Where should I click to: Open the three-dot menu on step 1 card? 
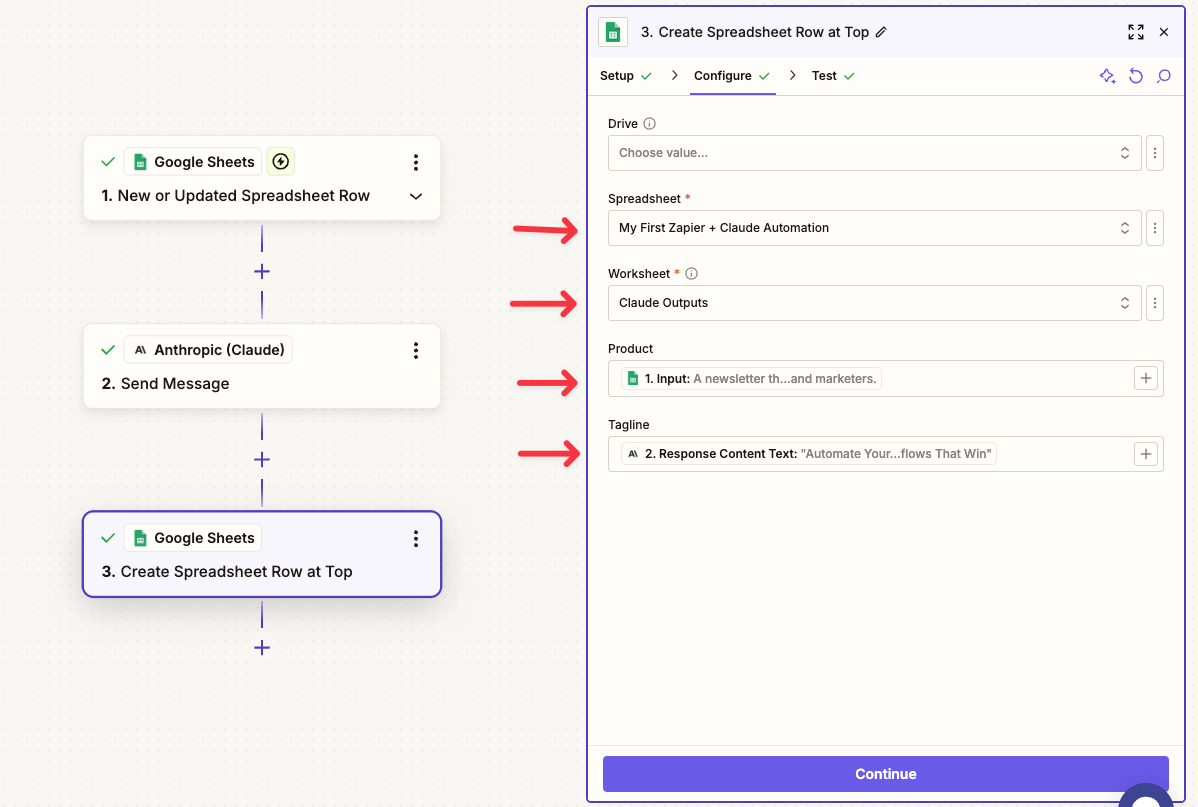click(416, 162)
